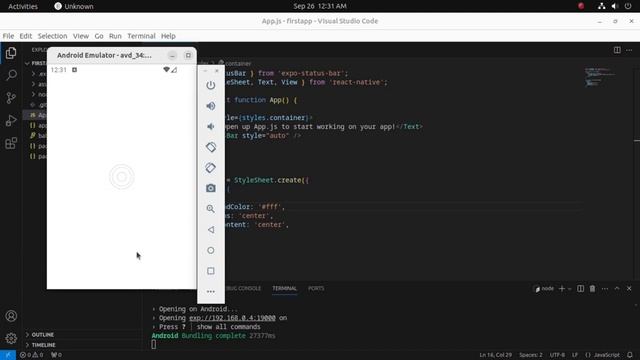Add a new terminal with plus icon
Screen dimensions: 640x360
tap(562, 289)
